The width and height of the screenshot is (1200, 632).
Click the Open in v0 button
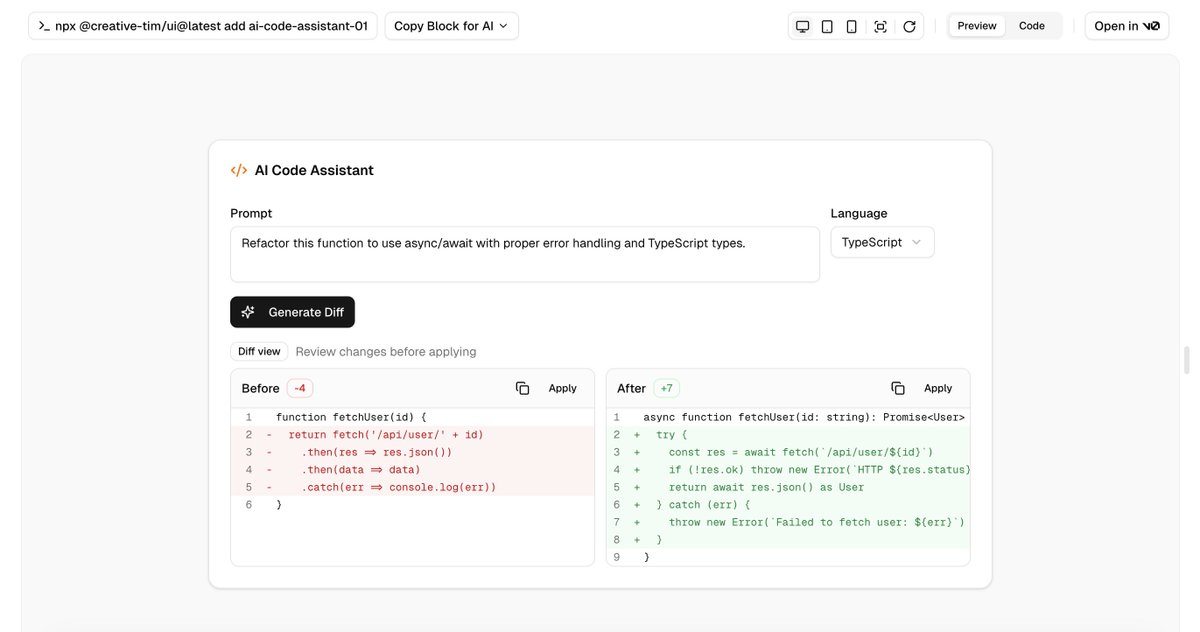[1127, 26]
